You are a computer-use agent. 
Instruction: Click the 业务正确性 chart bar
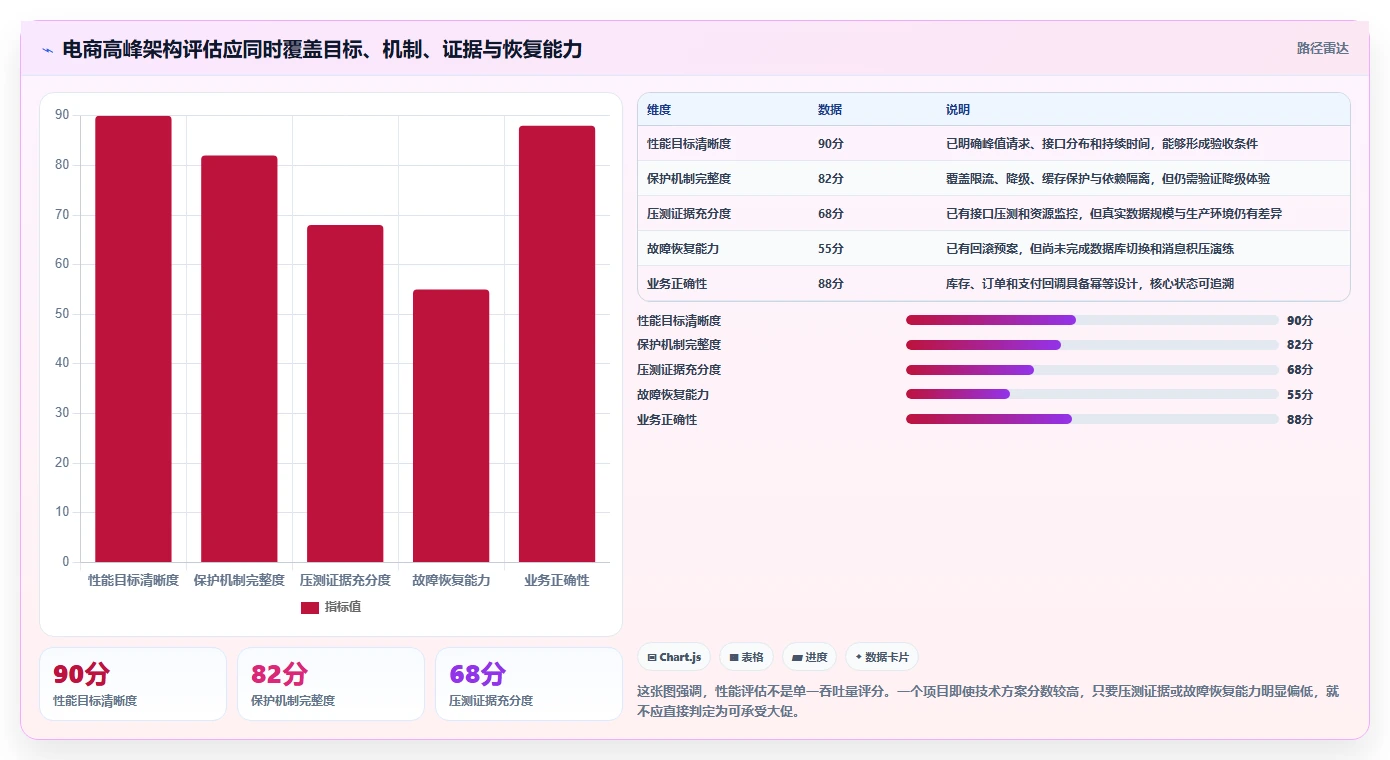tap(557, 344)
